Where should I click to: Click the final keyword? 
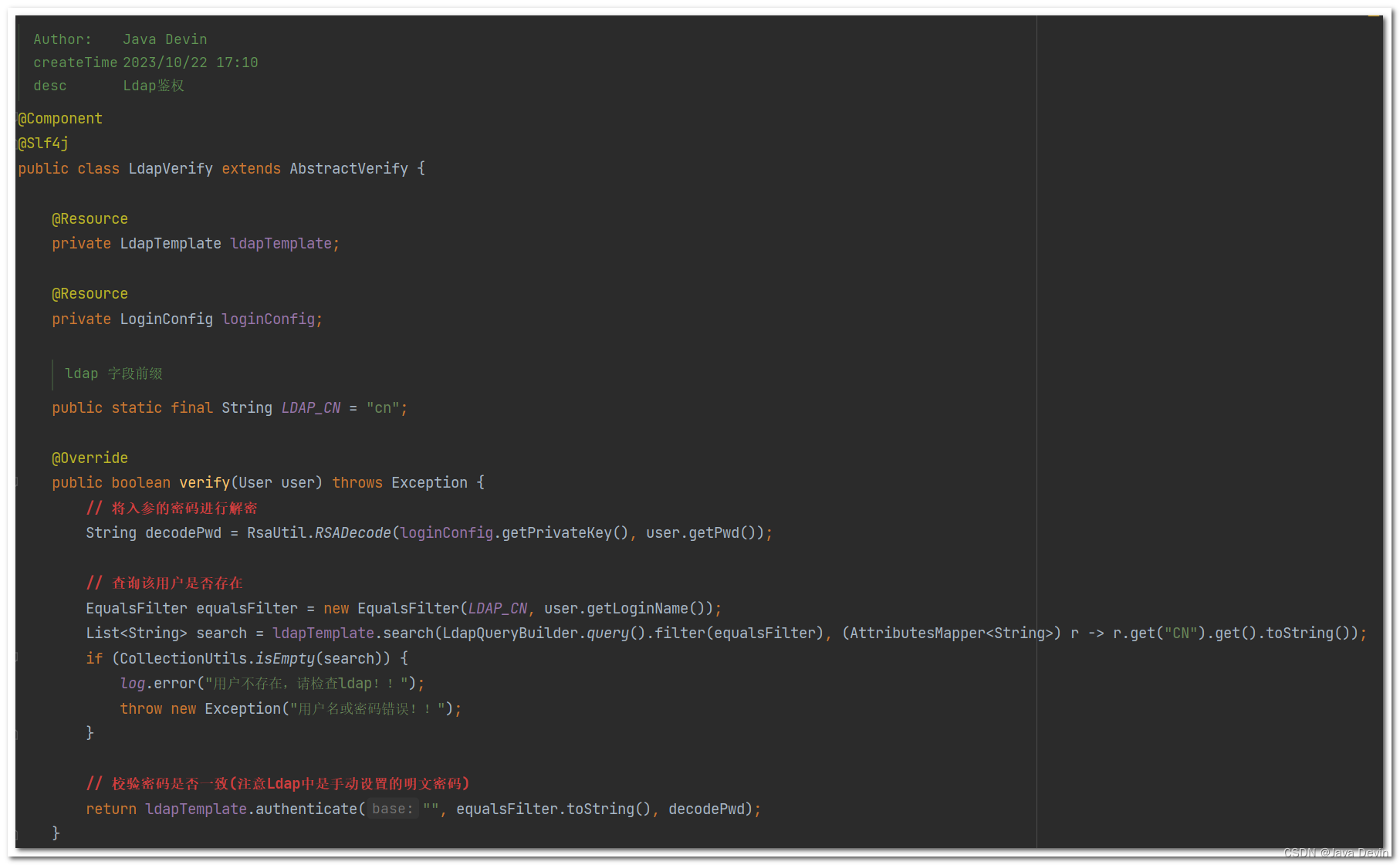point(191,407)
